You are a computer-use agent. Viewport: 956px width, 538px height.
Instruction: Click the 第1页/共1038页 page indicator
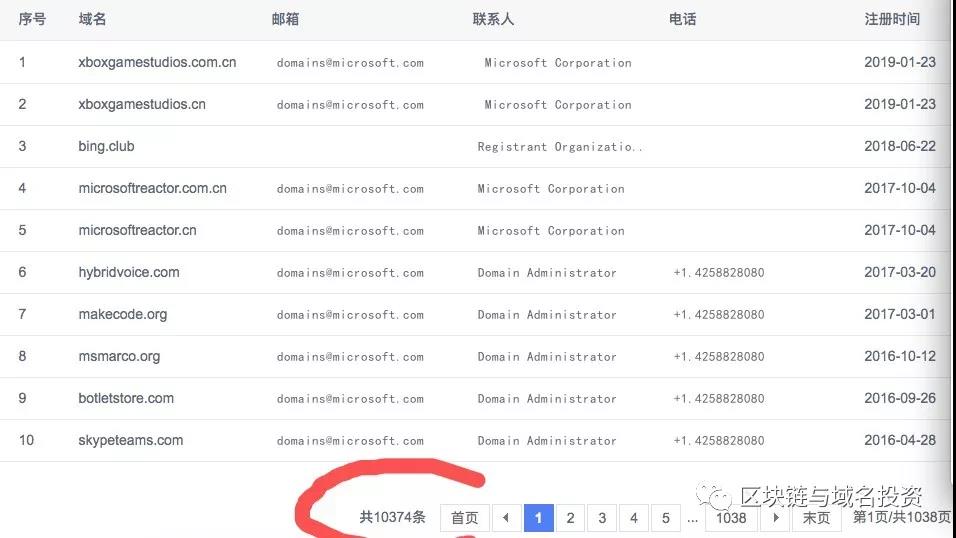click(x=902, y=517)
